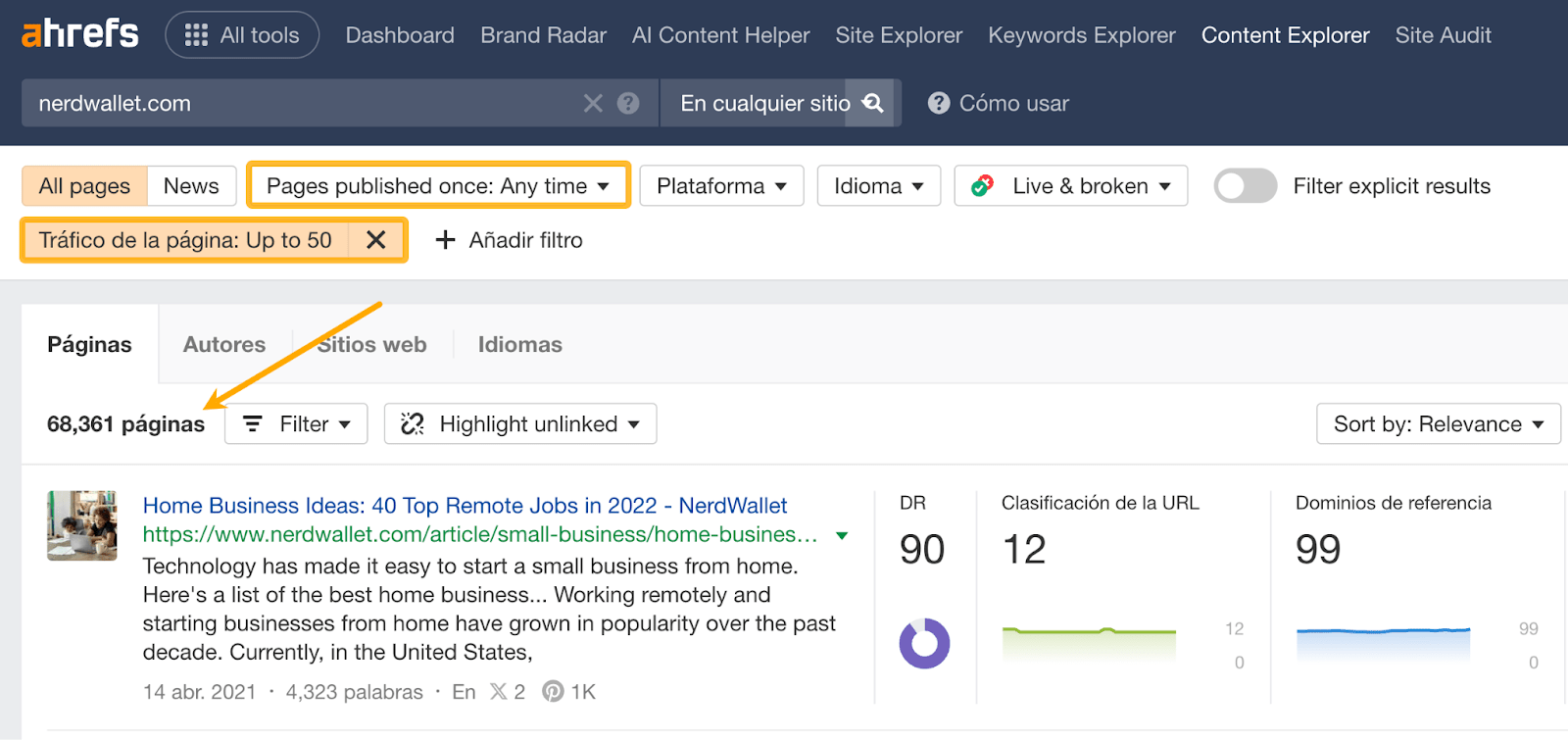Open Sort by: Relevance dropdown
This screenshot has width=1568, height=740.
[x=1439, y=423]
